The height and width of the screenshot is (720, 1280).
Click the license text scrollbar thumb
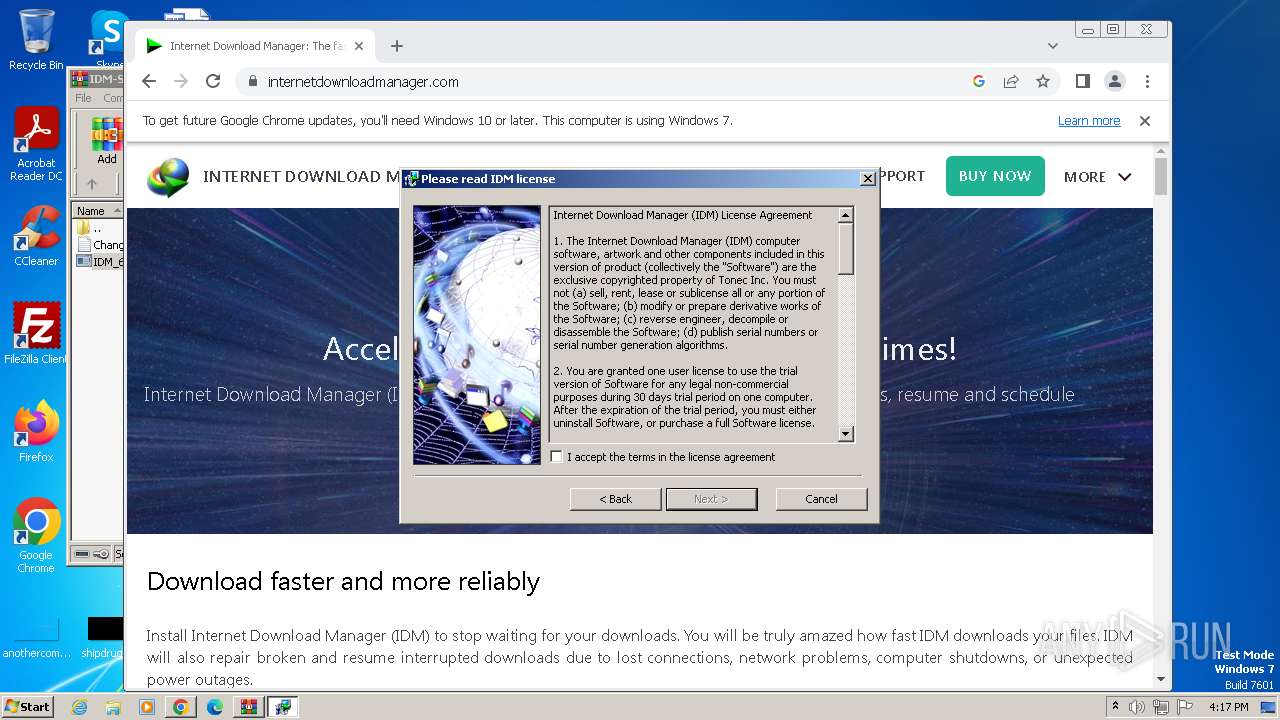click(846, 248)
